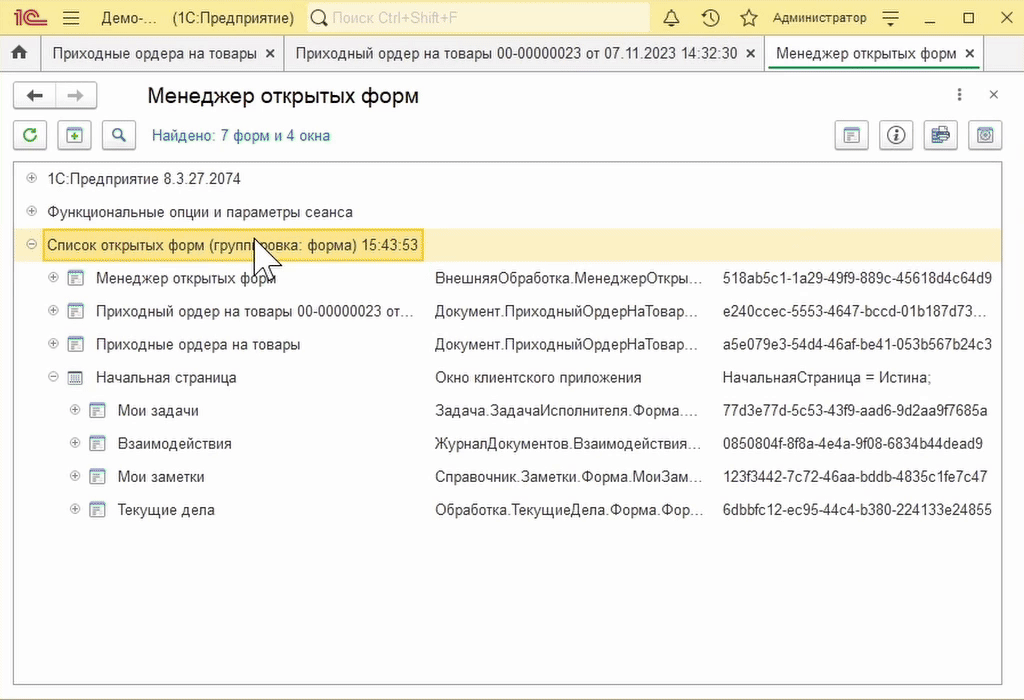
Task: Click the info circle toolbar button
Action: pyautogui.click(x=896, y=135)
